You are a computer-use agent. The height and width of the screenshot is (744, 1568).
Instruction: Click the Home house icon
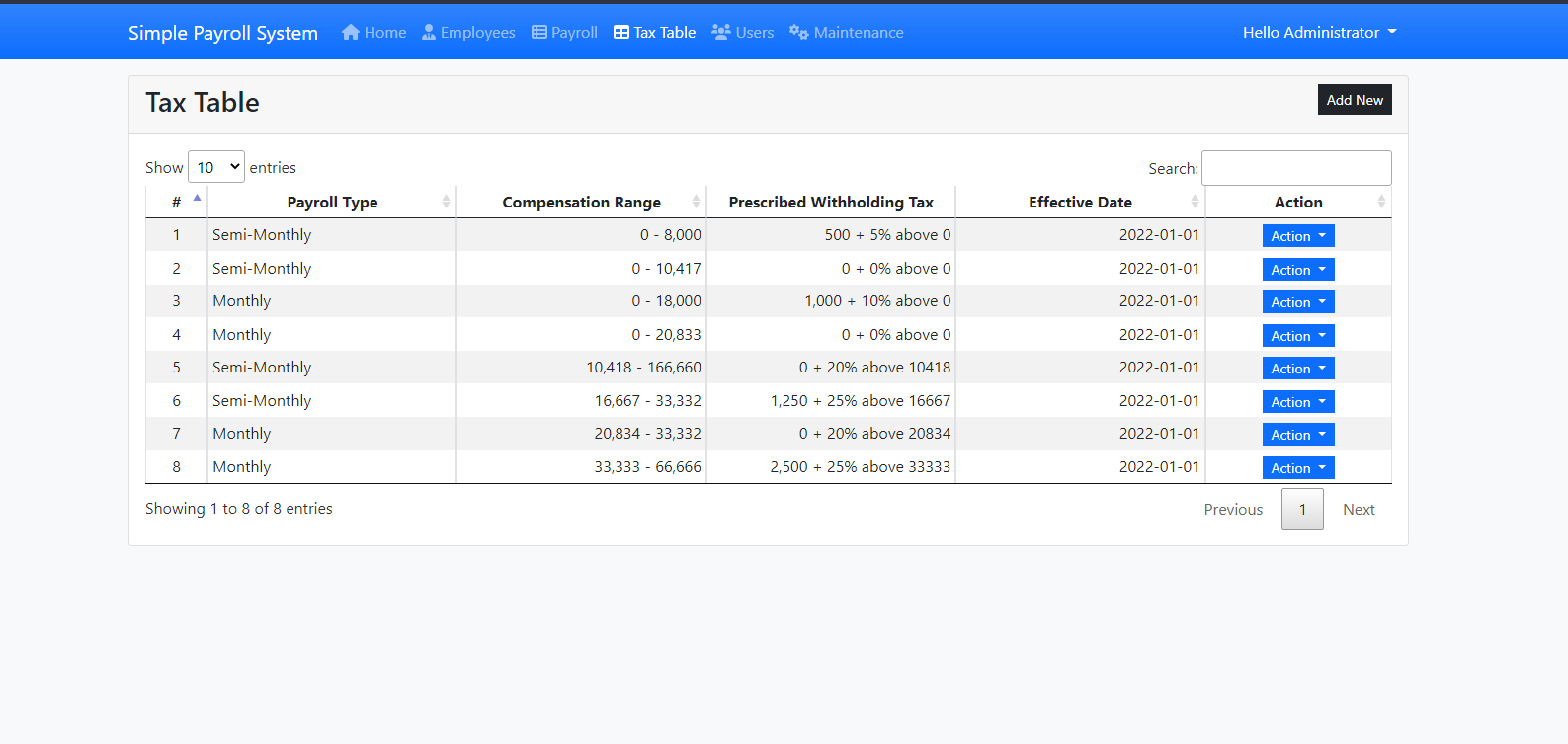coord(350,32)
